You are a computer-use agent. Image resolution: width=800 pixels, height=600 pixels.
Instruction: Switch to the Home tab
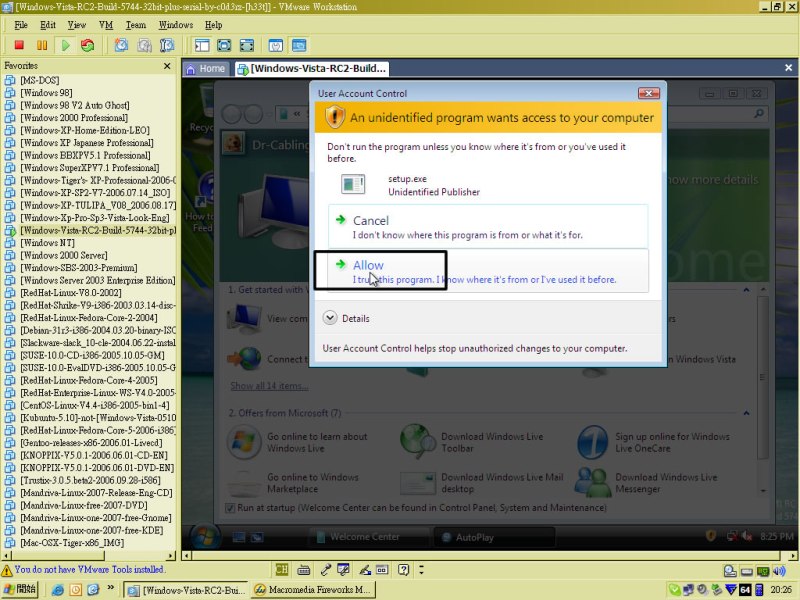click(206, 68)
